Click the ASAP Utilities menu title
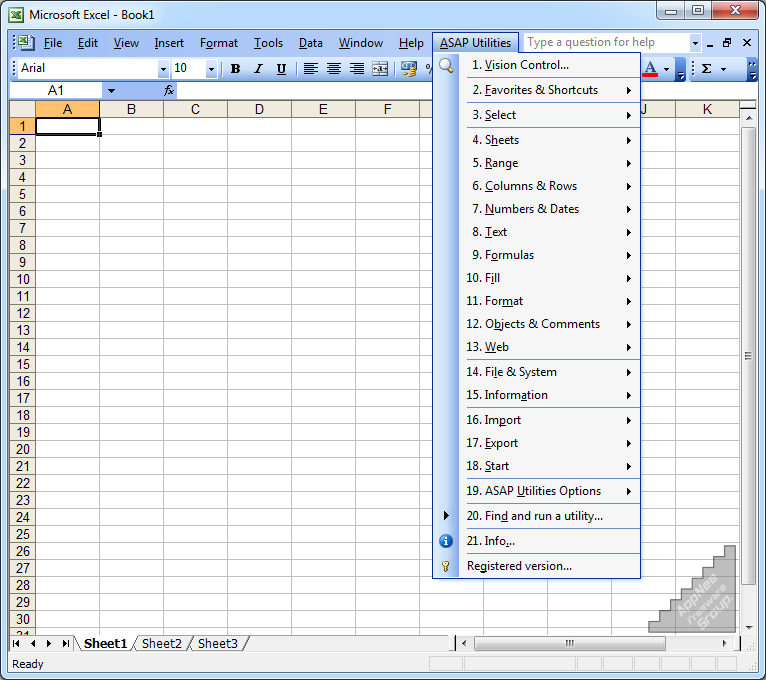Screen dimensions: 766x680 [x=475, y=43]
